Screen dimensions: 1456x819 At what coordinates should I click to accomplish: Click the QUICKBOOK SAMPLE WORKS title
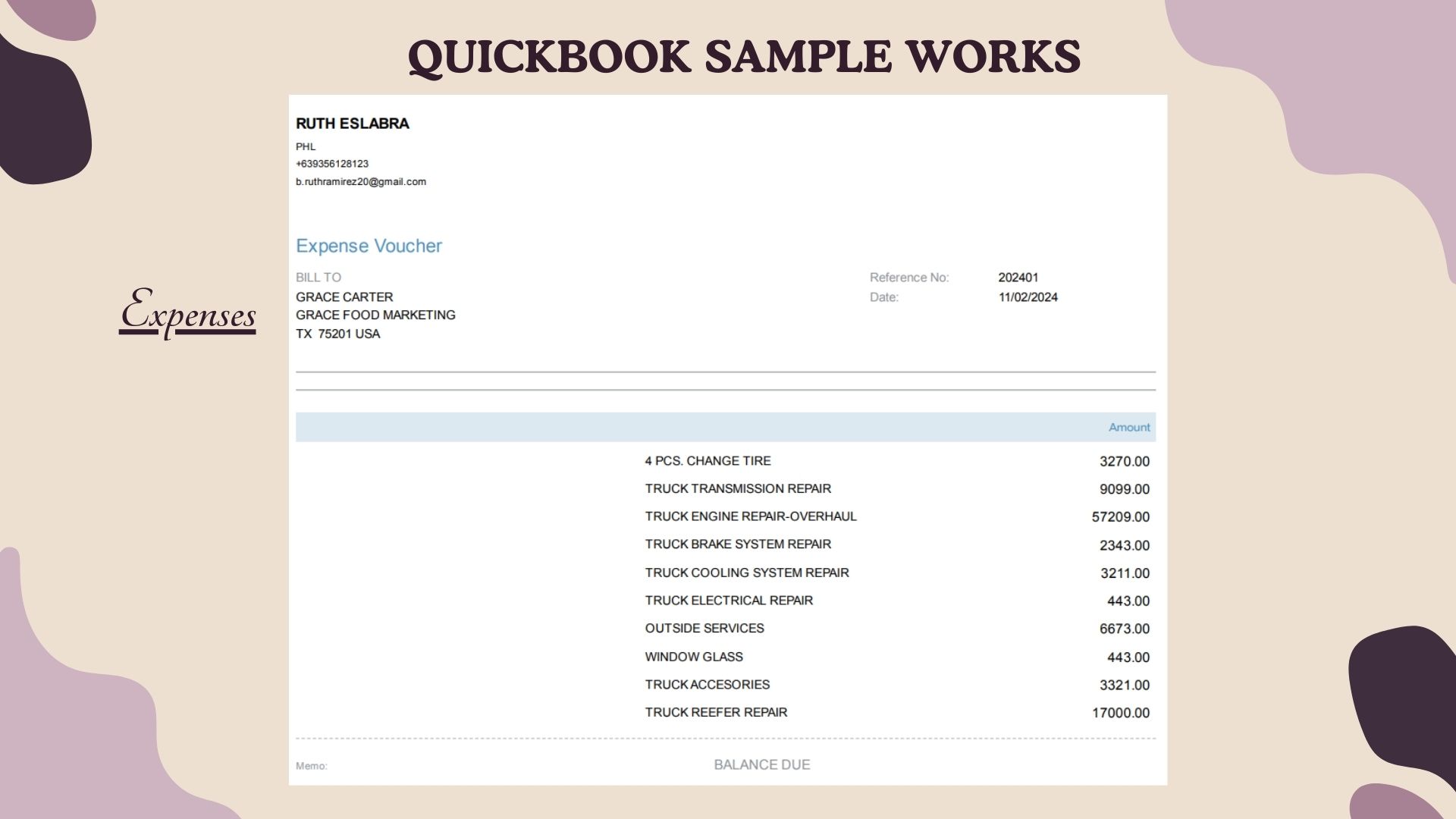744,58
